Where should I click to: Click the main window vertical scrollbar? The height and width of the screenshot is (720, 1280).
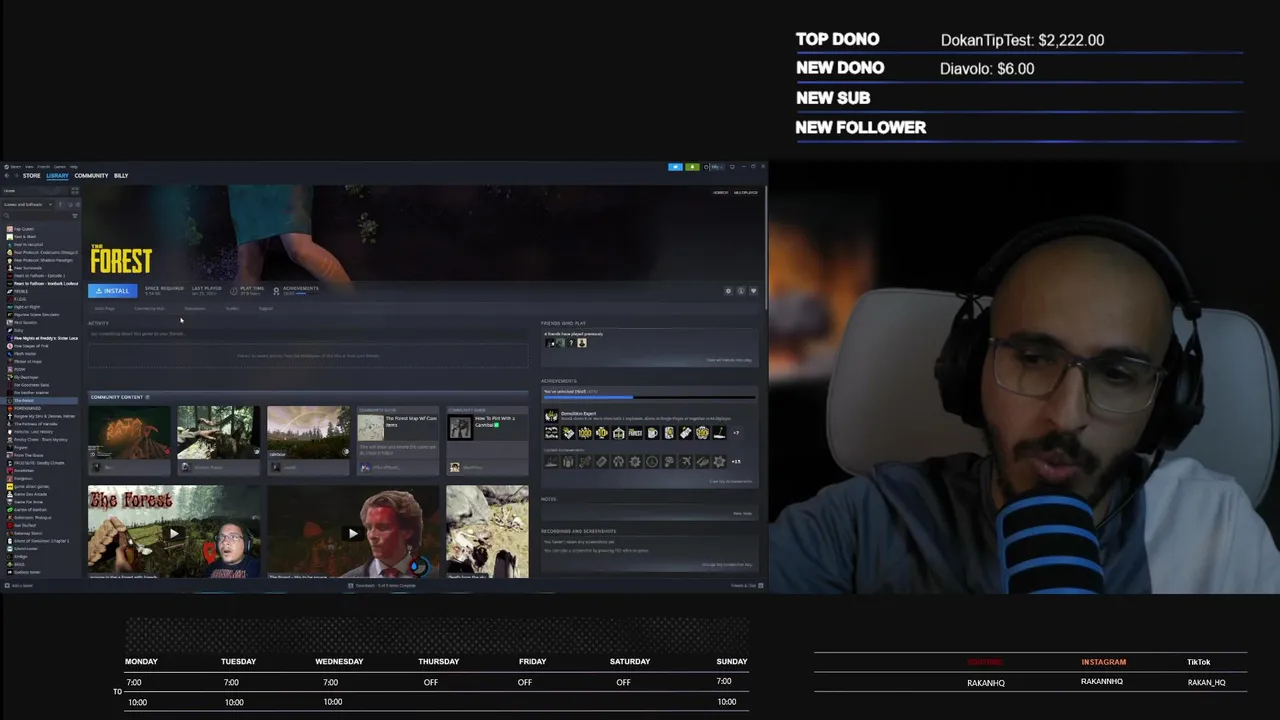point(765,250)
